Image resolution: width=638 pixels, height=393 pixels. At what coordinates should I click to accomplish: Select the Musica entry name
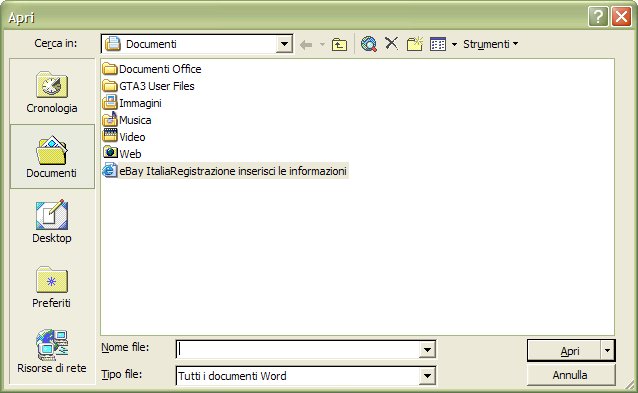(x=135, y=120)
